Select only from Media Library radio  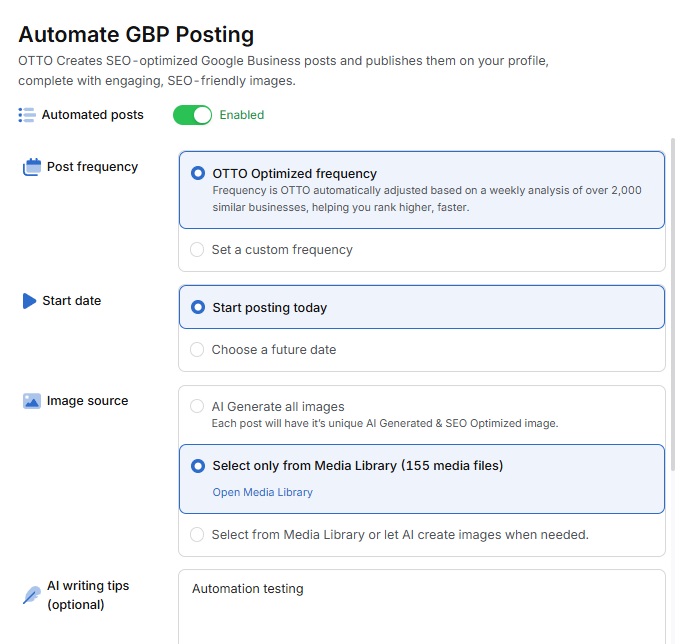coord(198,466)
